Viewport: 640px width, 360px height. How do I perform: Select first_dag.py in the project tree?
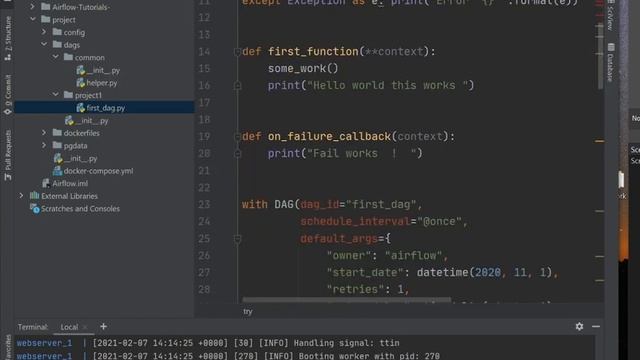[x=106, y=108]
